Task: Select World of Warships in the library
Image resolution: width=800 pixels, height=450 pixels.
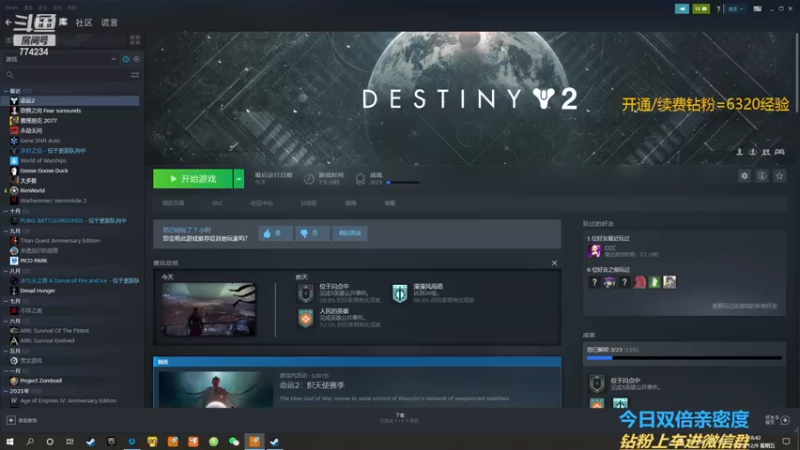Action: click(x=43, y=160)
